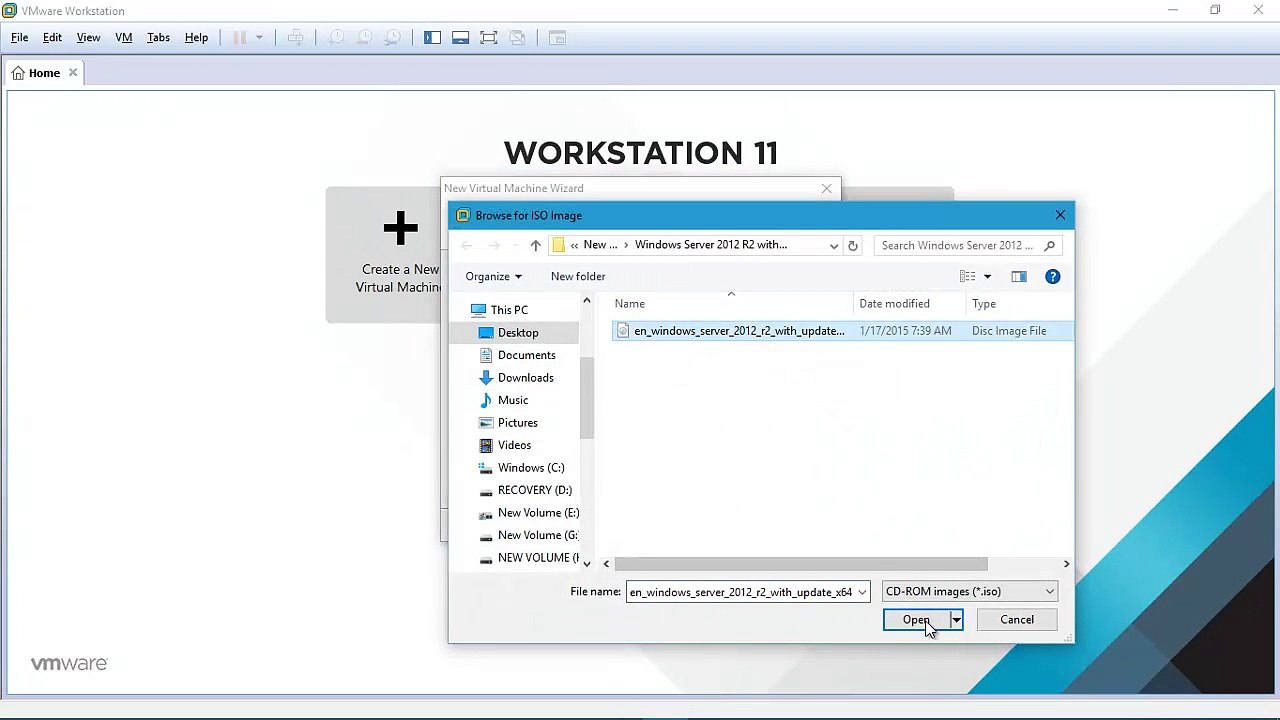Open the view options dropdown arrow
The width and height of the screenshot is (1280, 720).
[987, 277]
